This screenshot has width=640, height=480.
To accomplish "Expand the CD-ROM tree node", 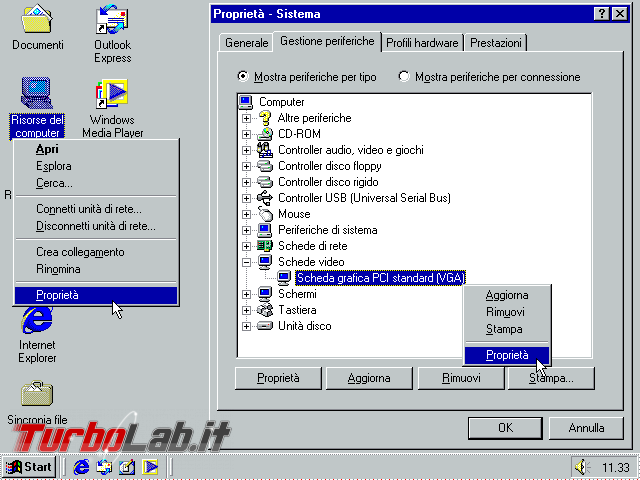I will coord(246,134).
